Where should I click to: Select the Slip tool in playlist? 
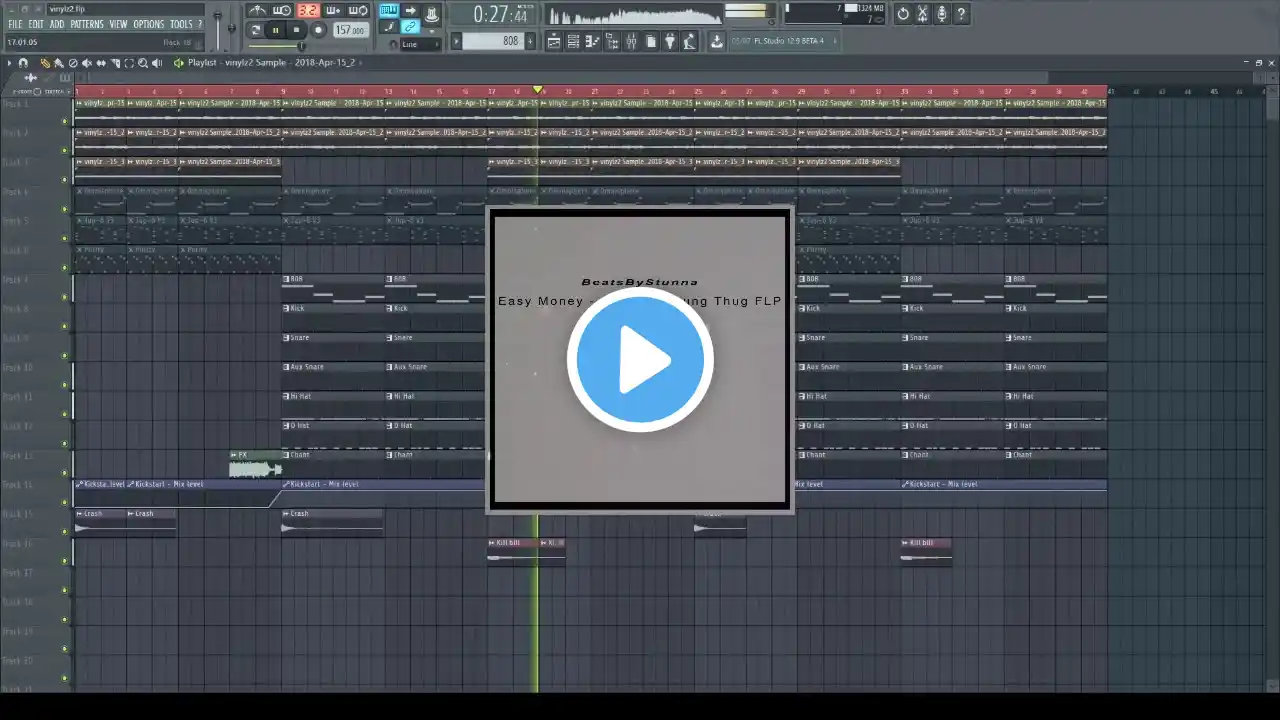pos(101,63)
